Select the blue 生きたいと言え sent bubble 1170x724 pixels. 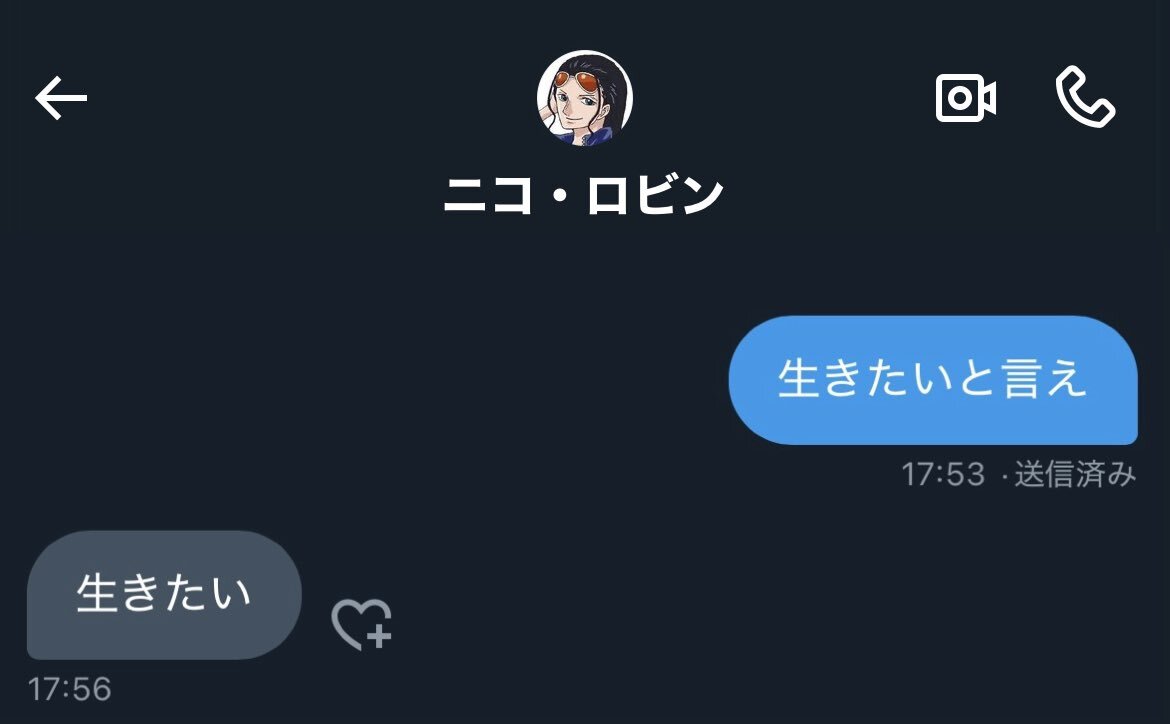933,380
